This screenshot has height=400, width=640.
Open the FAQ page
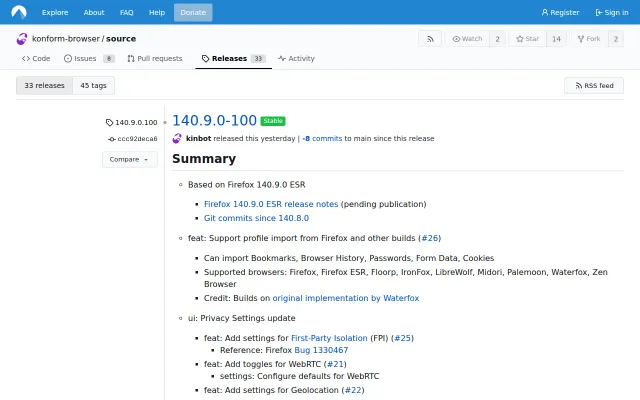[127, 12]
